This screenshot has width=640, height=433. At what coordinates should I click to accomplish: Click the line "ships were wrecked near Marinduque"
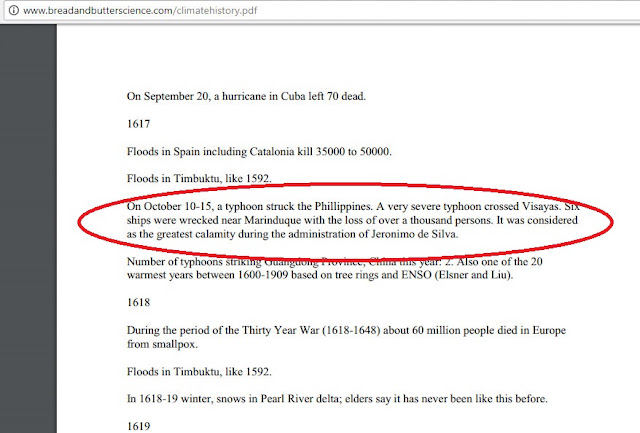tap(352, 220)
